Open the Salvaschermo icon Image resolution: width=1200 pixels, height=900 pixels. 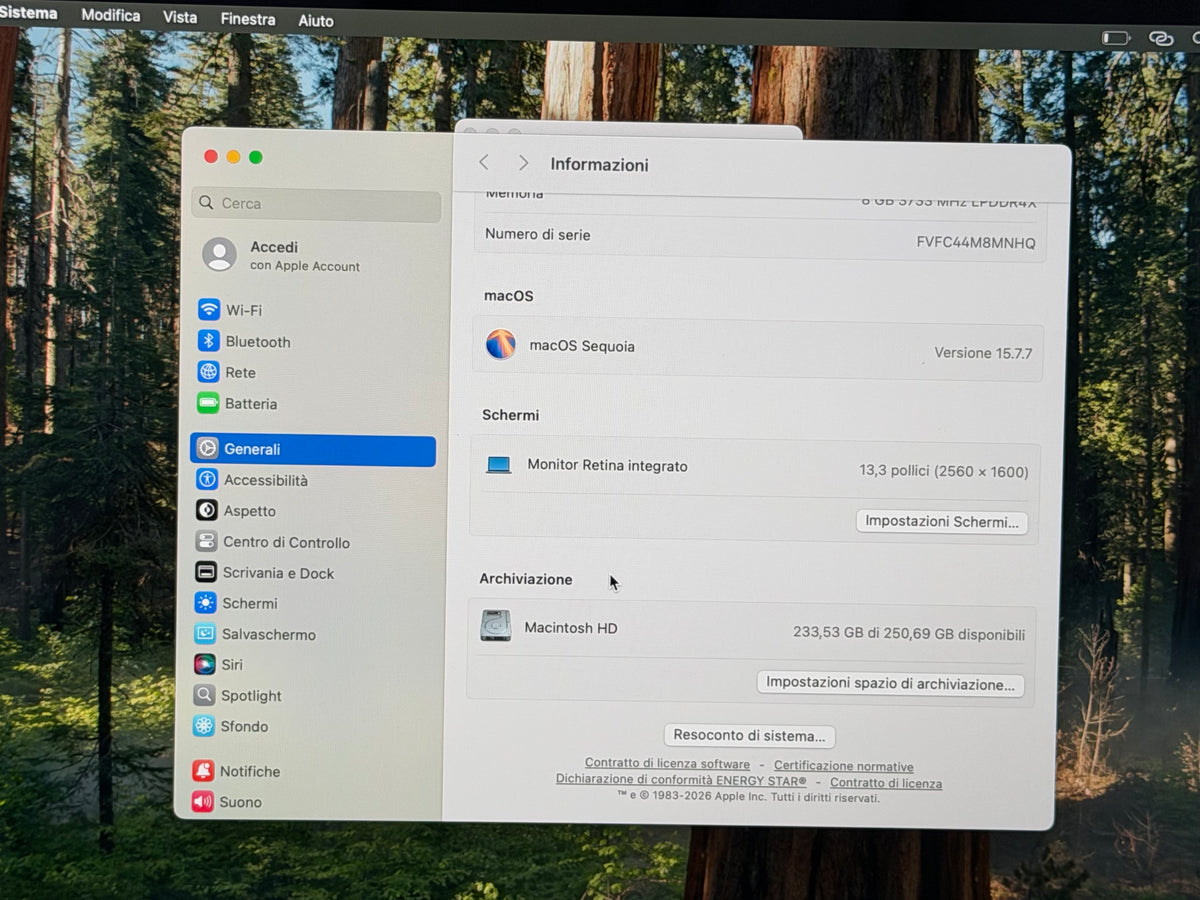click(x=205, y=634)
